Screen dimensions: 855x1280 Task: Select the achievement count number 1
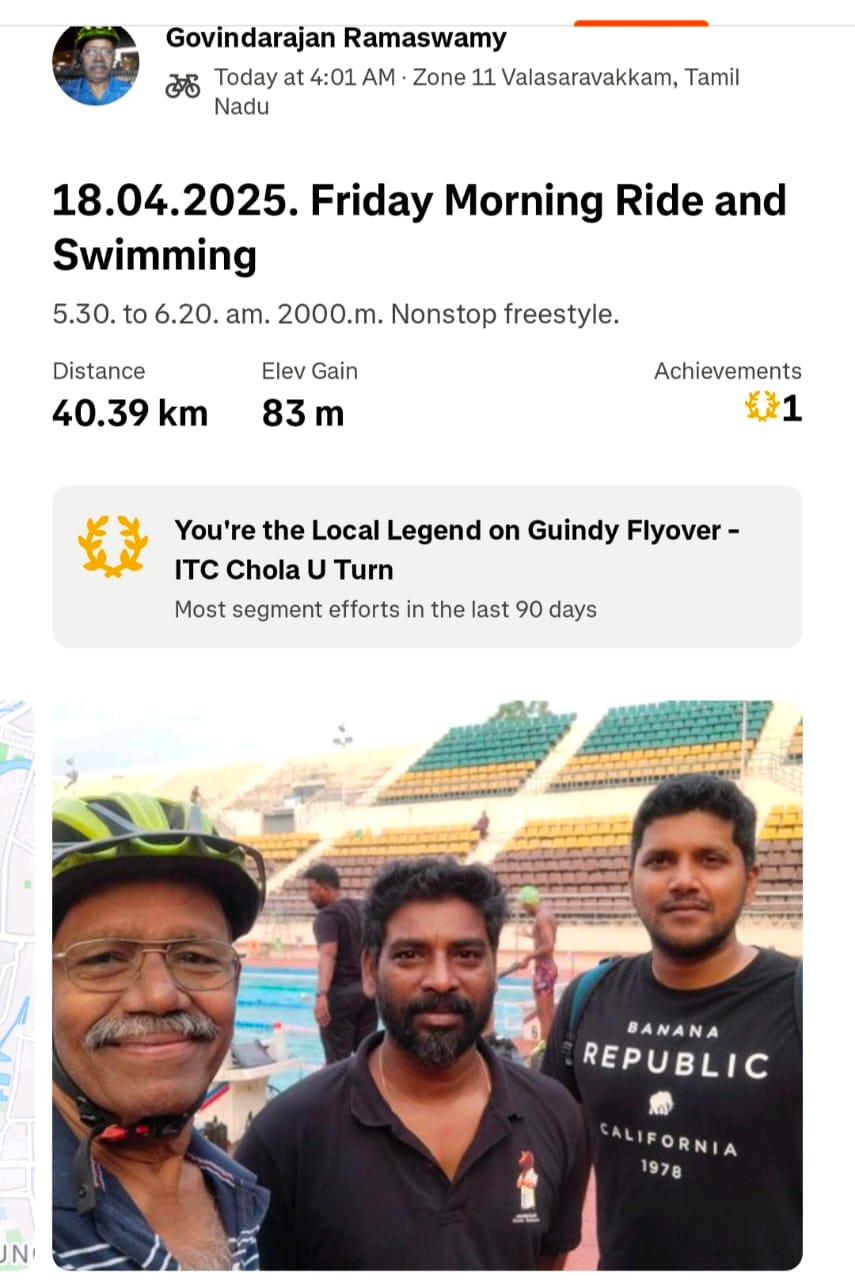tap(791, 408)
